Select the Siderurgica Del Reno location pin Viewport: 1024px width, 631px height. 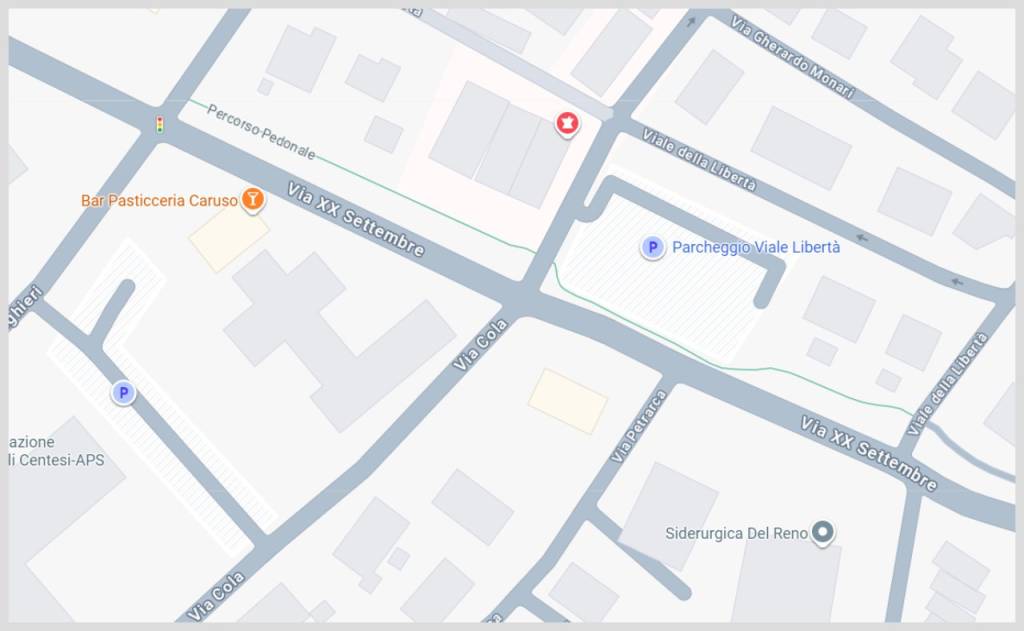tap(823, 532)
